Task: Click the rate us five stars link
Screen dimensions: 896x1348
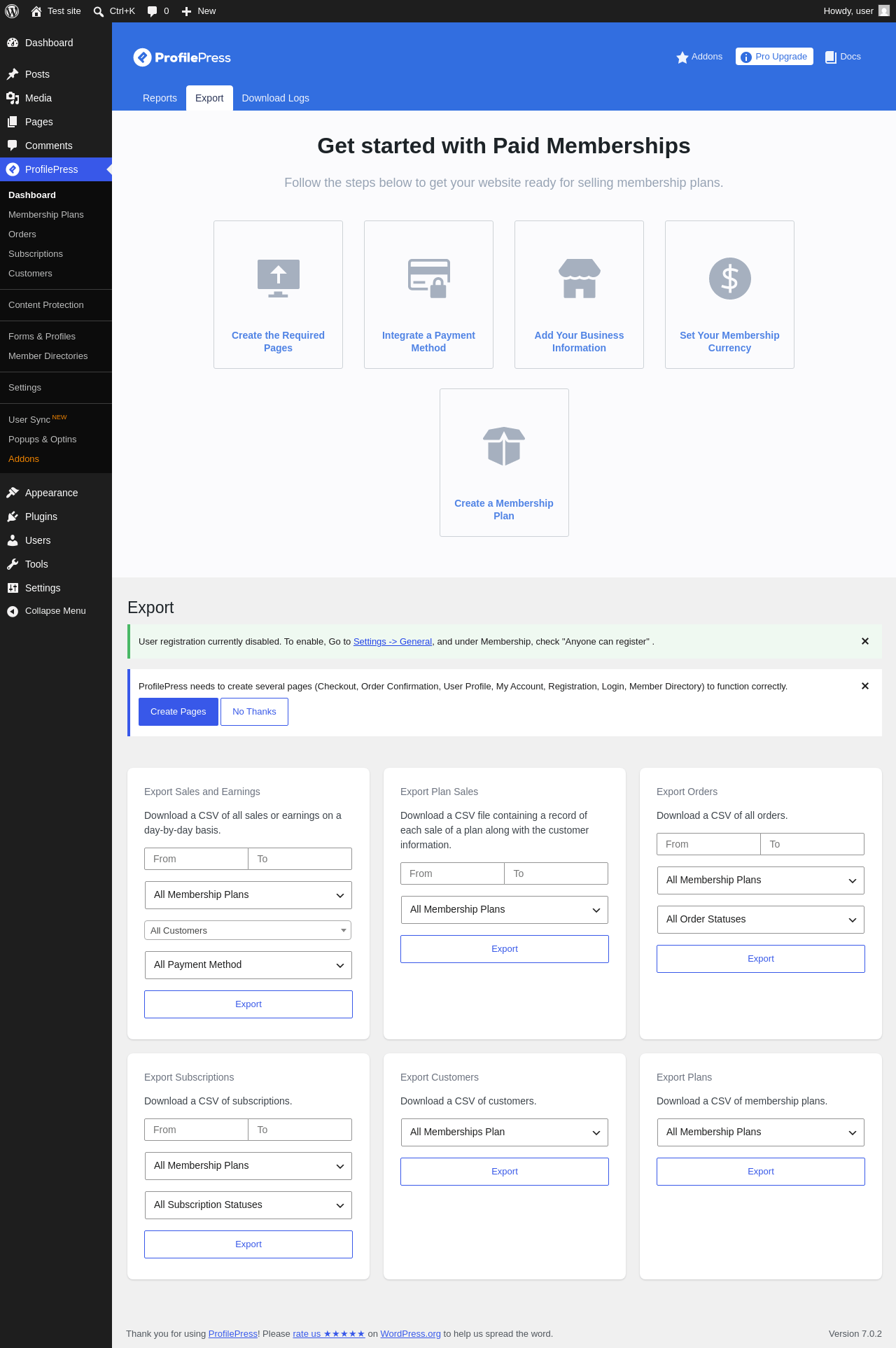Action: coord(329,1334)
